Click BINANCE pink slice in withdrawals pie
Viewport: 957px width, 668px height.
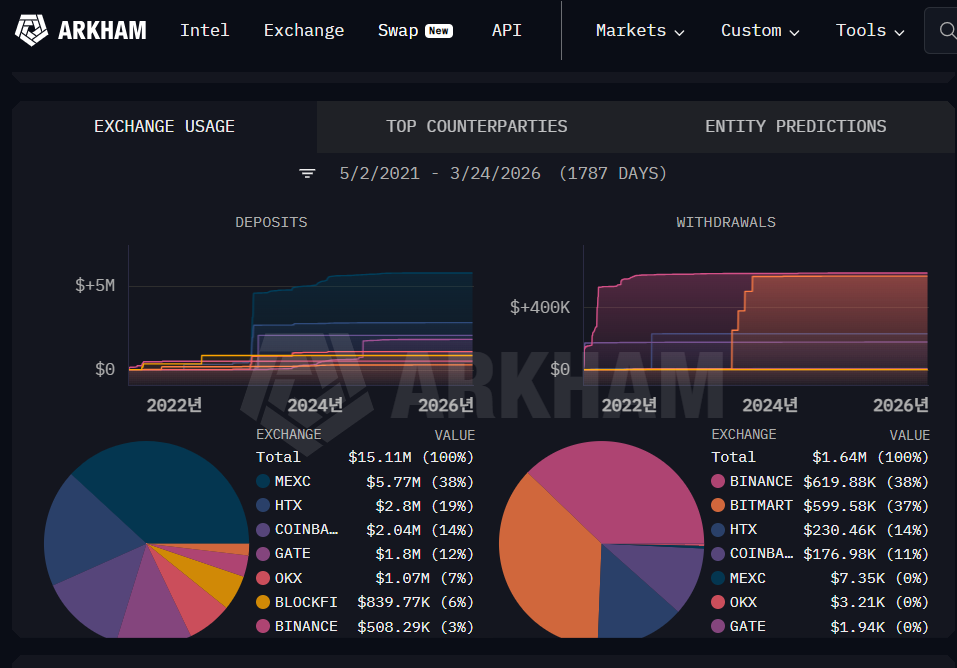click(x=623, y=495)
